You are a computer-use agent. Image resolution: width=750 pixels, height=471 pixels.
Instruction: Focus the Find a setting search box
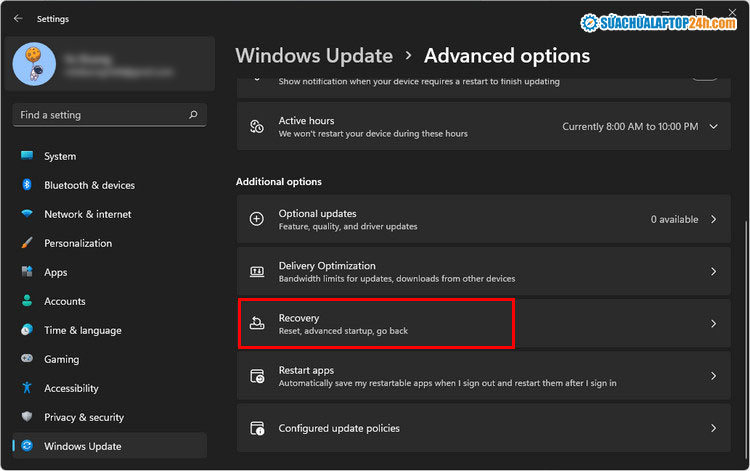pyautogui.click(x=110, y=115)
